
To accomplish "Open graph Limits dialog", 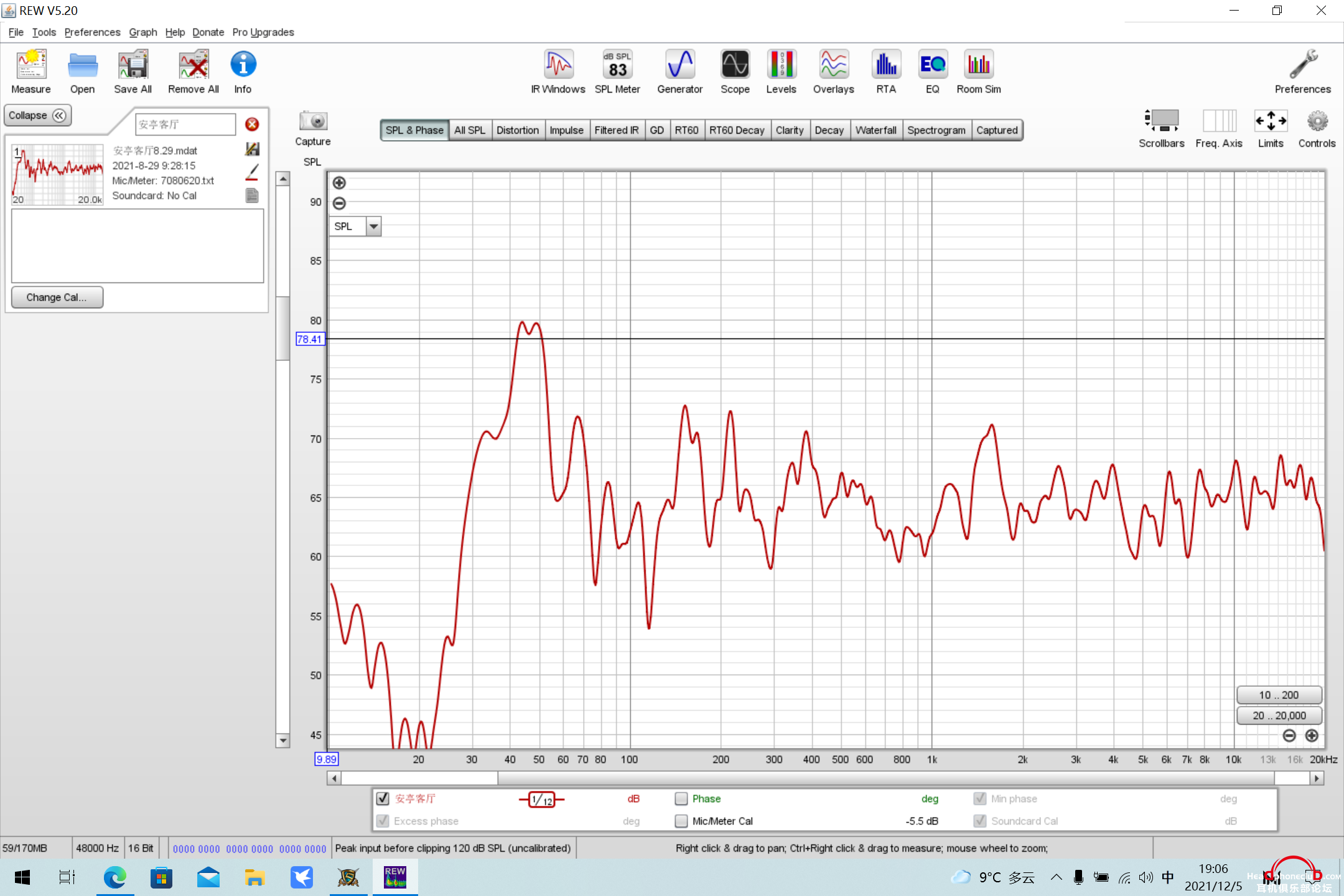I will tap(1271, 121).
